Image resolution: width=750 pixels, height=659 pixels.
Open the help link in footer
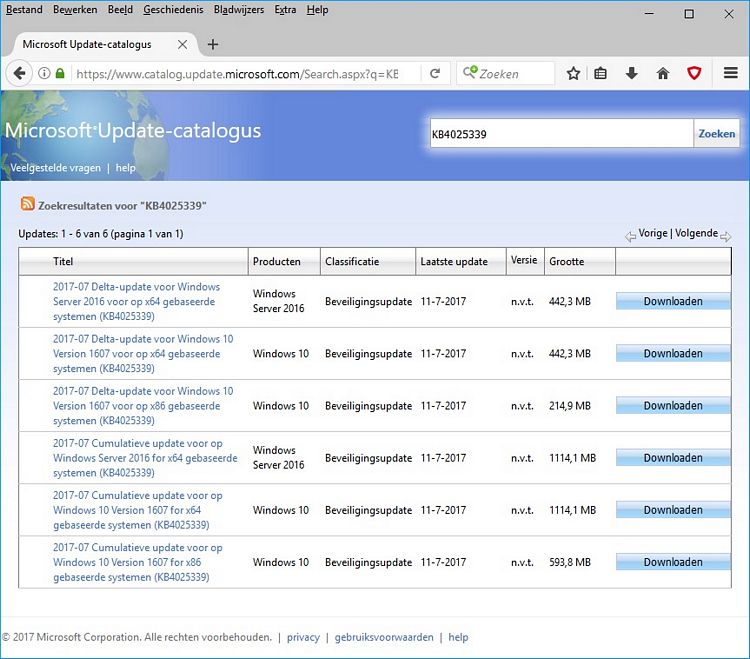pyautogui.click(x=458, y=637)
